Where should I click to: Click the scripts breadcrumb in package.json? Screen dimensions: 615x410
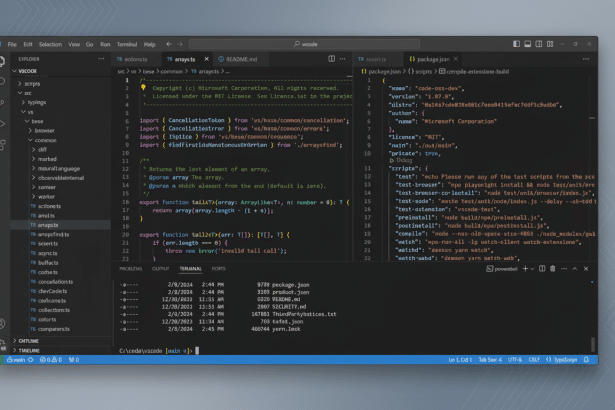pyautogui.click(x=424, y=71)
